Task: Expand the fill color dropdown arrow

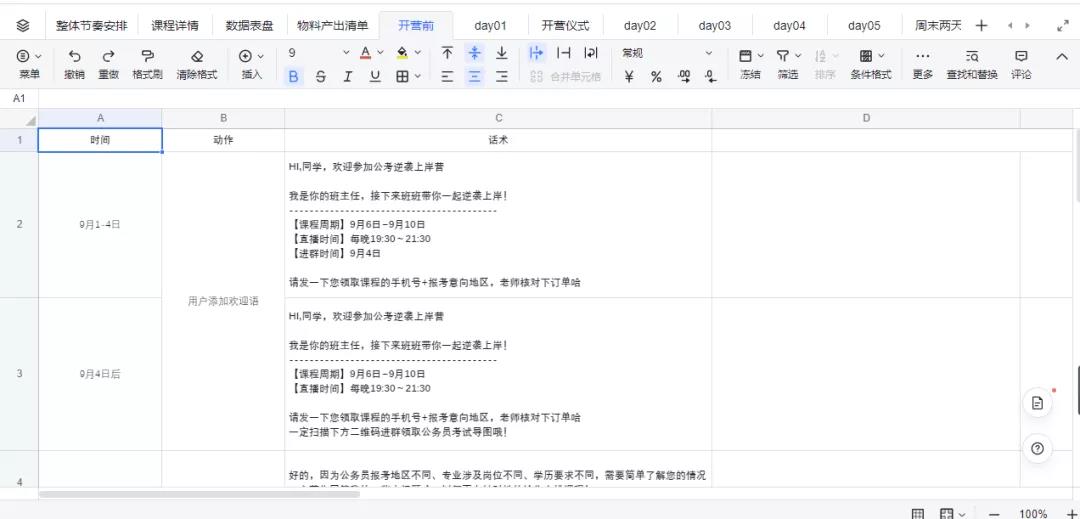Action: [x=418, y=53]
